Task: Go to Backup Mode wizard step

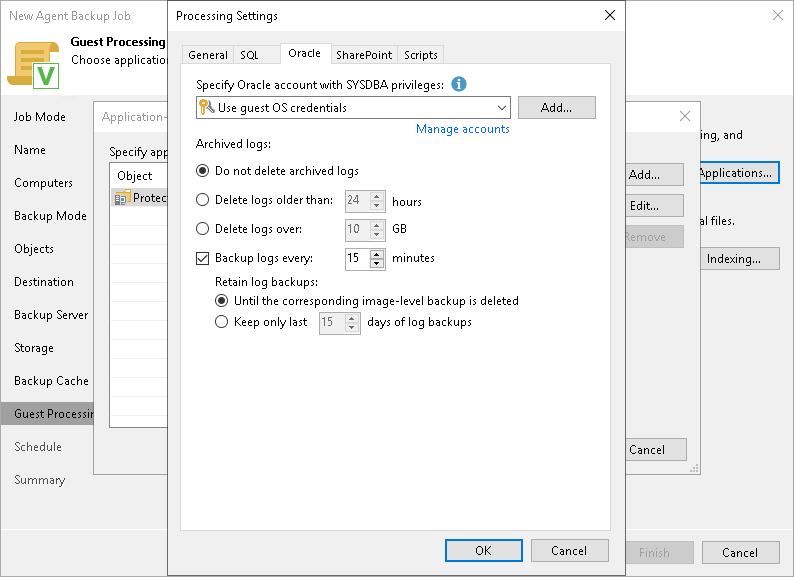Action: (x=50, y=216)
